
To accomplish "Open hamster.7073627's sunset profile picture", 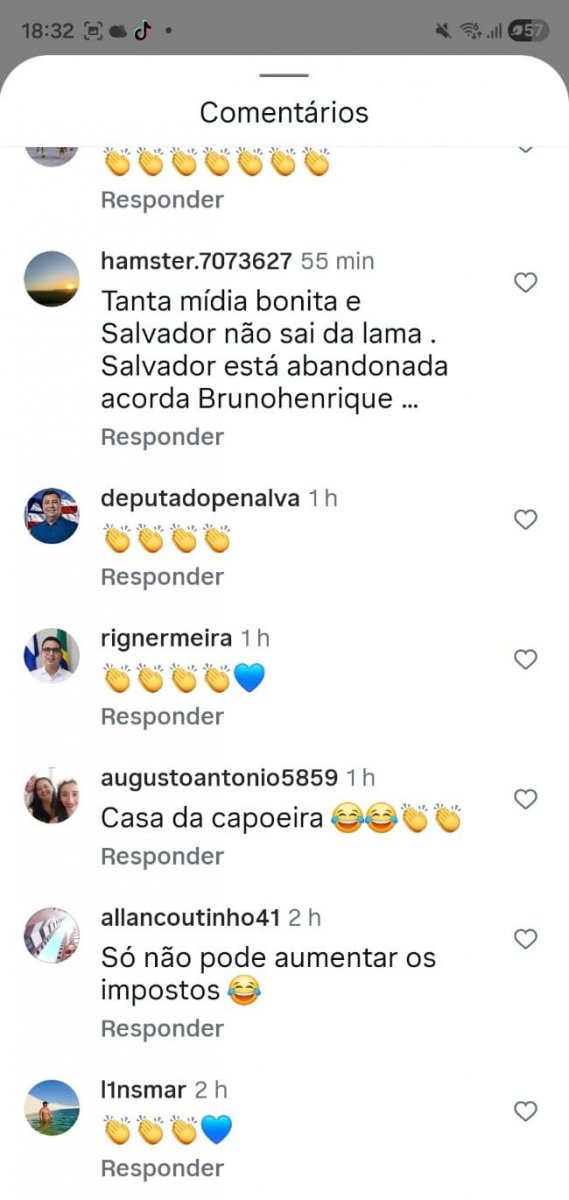I will pyautogui.click(x=51, y=279).
